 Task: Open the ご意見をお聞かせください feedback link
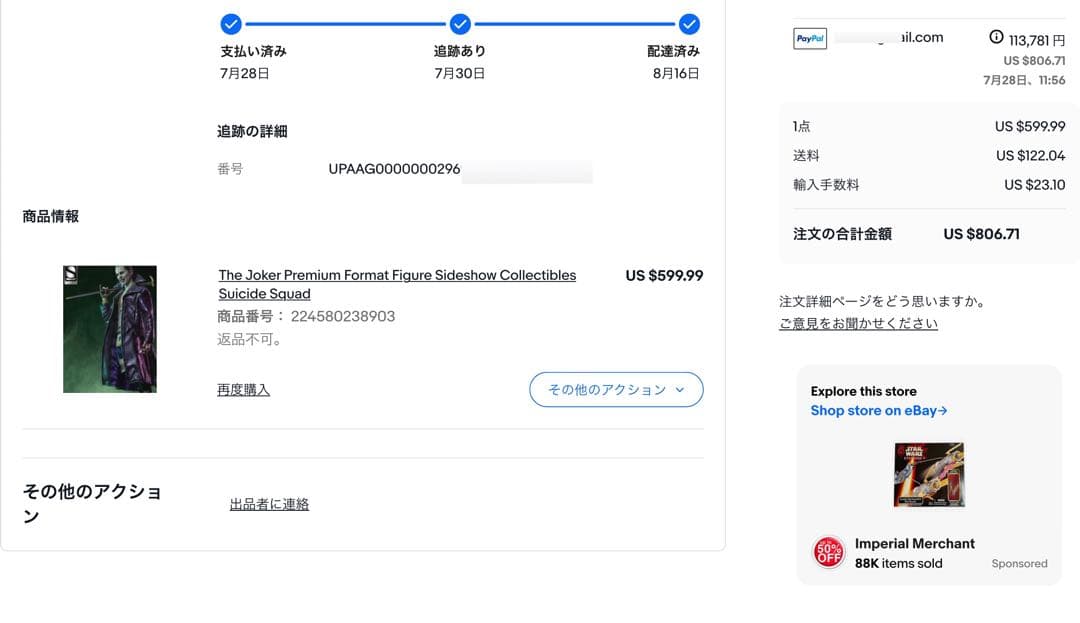tap(858, 324)
